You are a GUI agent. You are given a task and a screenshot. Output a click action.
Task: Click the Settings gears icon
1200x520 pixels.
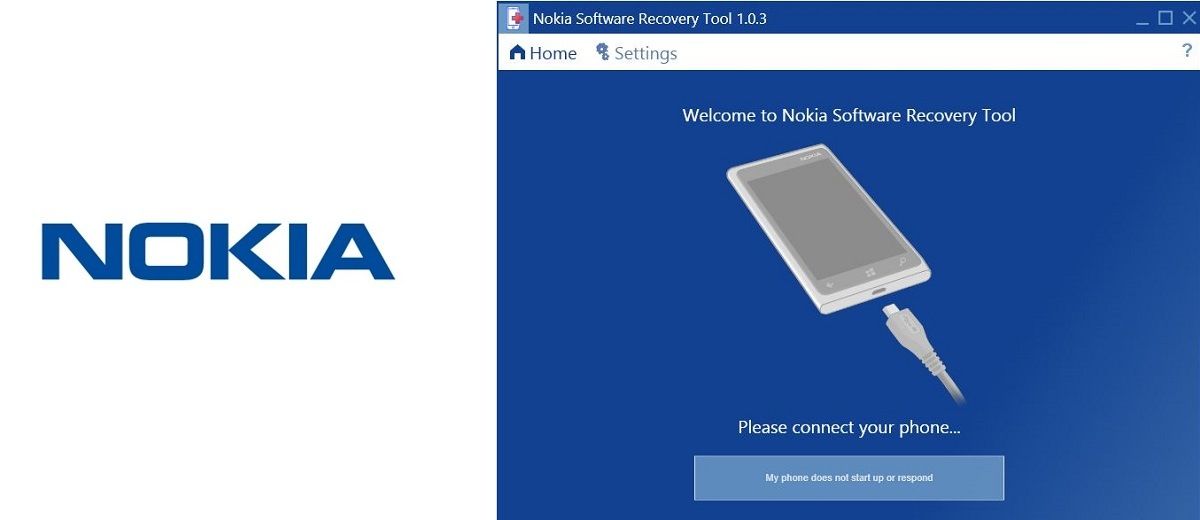pyautogui.click(x=602, y=52)
